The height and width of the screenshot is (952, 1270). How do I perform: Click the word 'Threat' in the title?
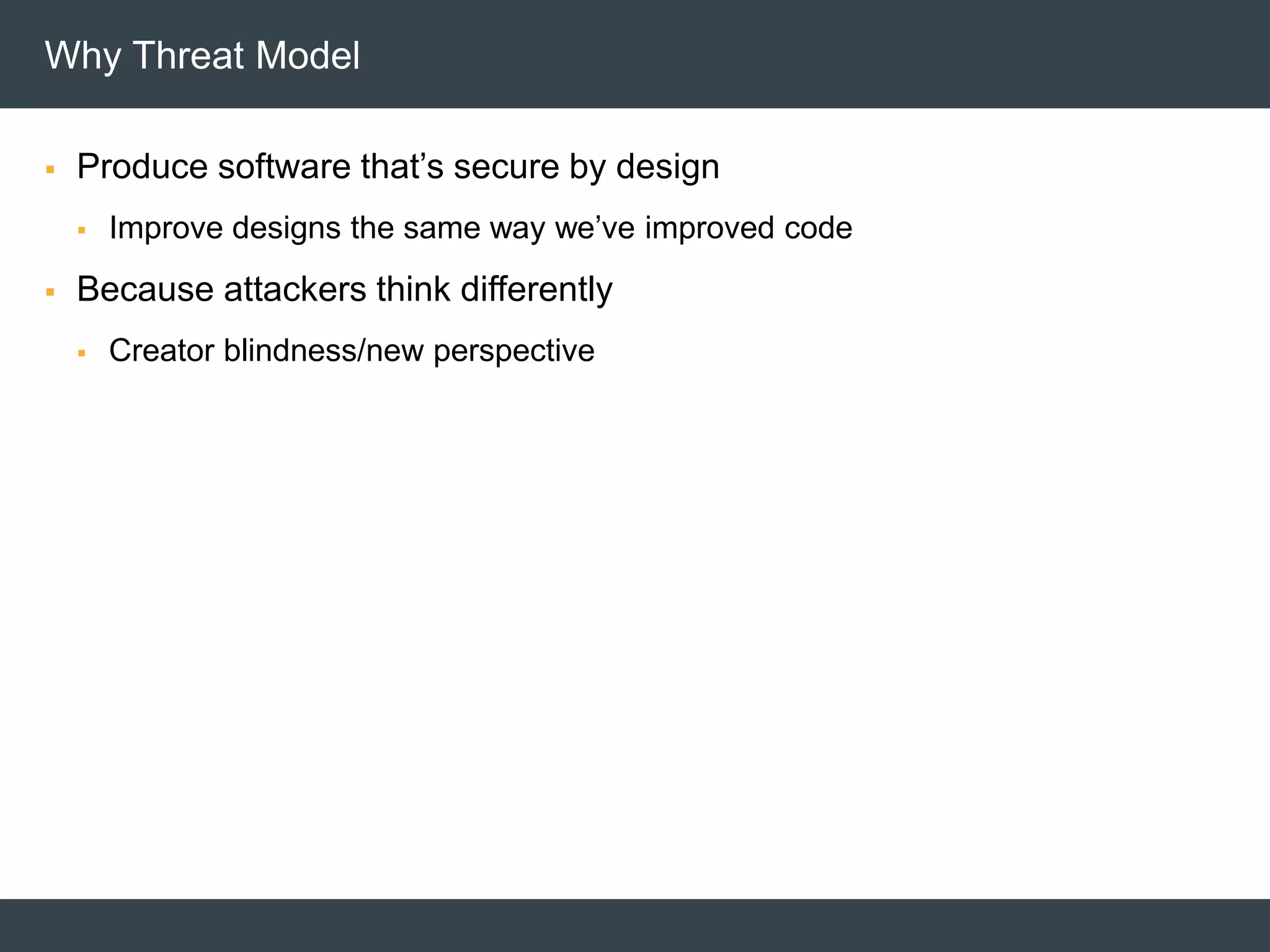pyautogui.click(x=188, y=55)
